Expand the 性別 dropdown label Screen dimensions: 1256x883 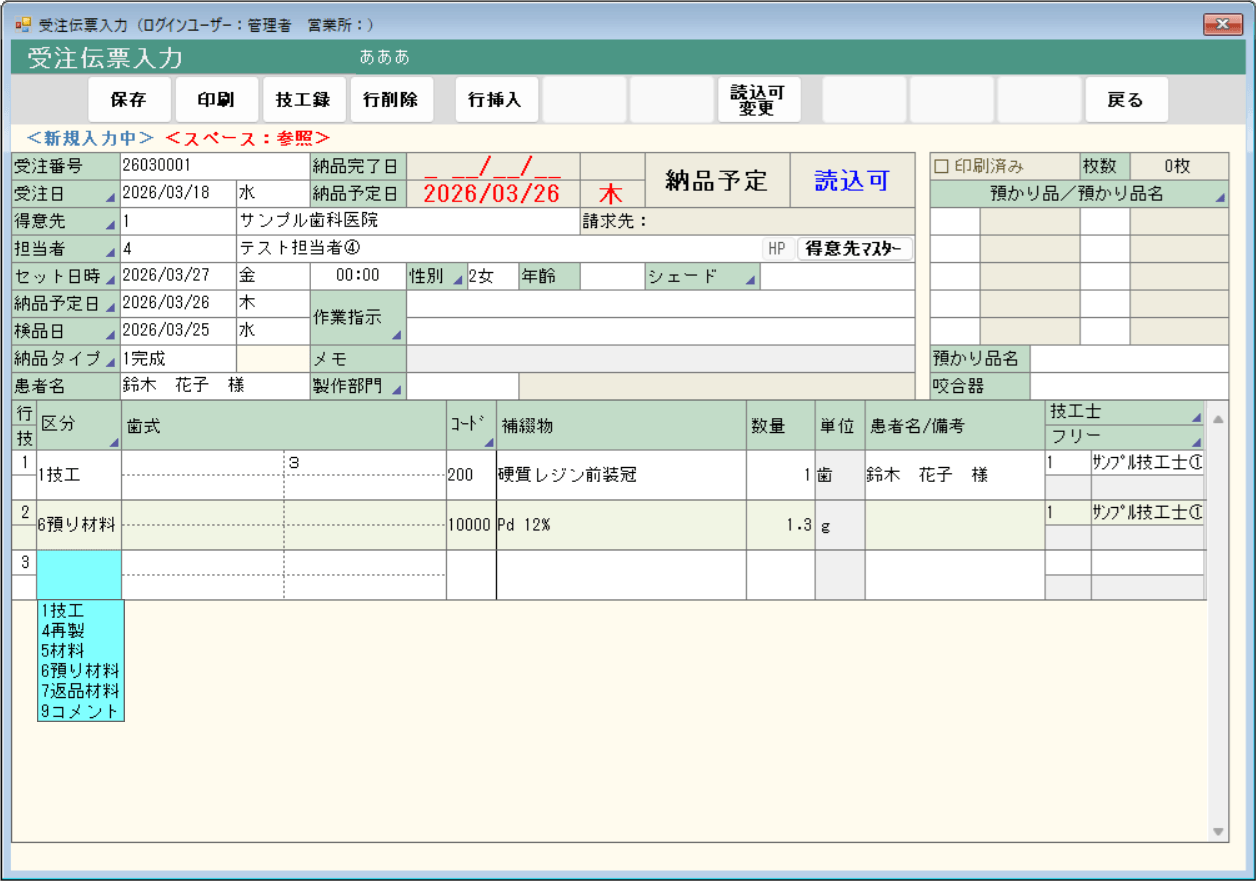pyautogui.click(x=435, y=277)
